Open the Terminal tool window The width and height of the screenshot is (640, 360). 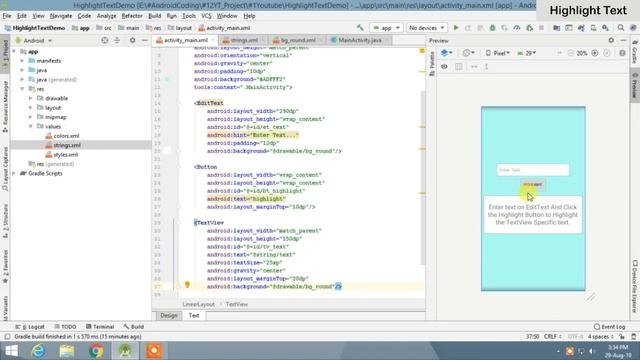[x=100, y=327]
